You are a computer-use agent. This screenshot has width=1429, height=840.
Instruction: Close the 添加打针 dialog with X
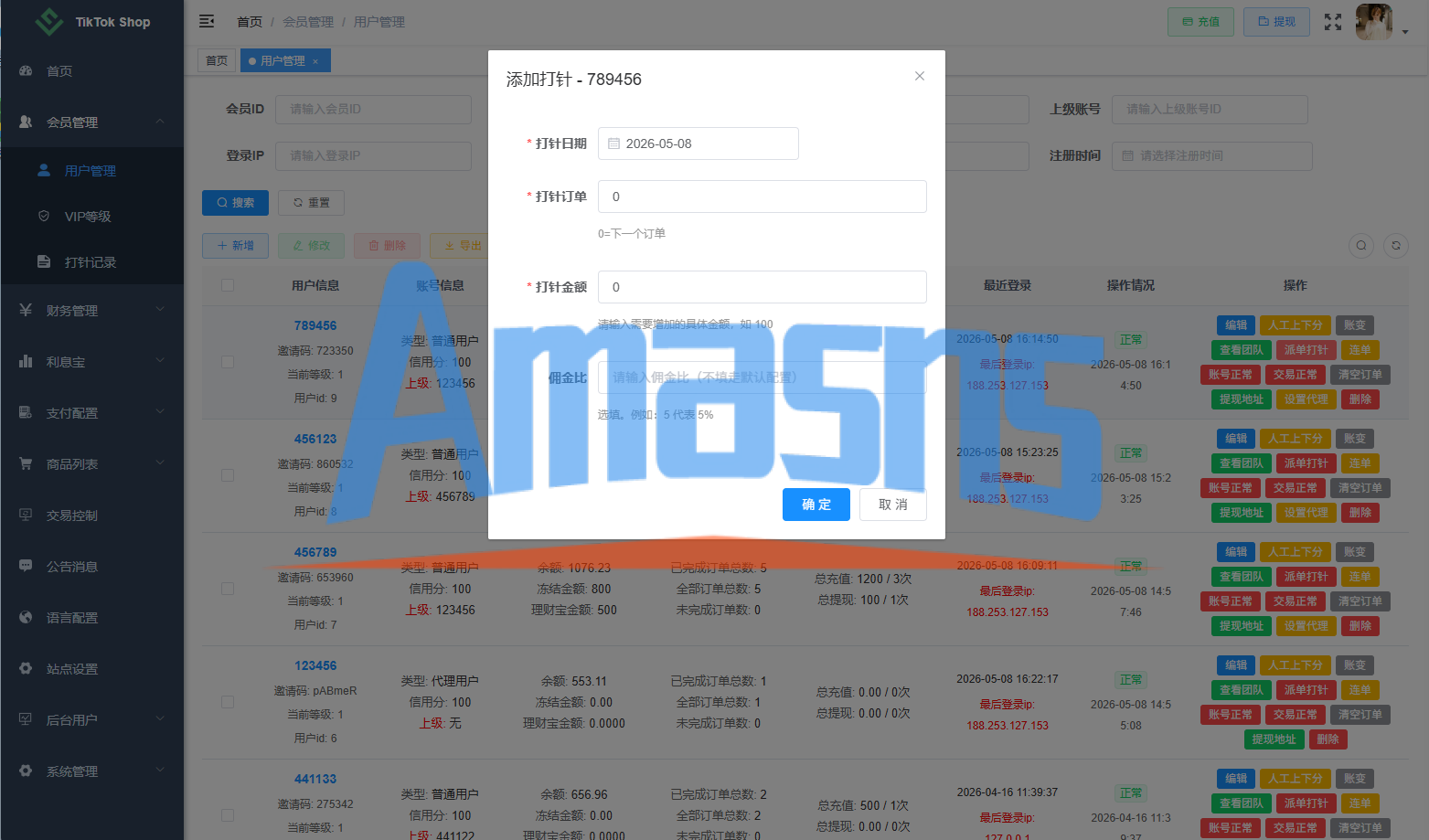click(x=920, y=76)
